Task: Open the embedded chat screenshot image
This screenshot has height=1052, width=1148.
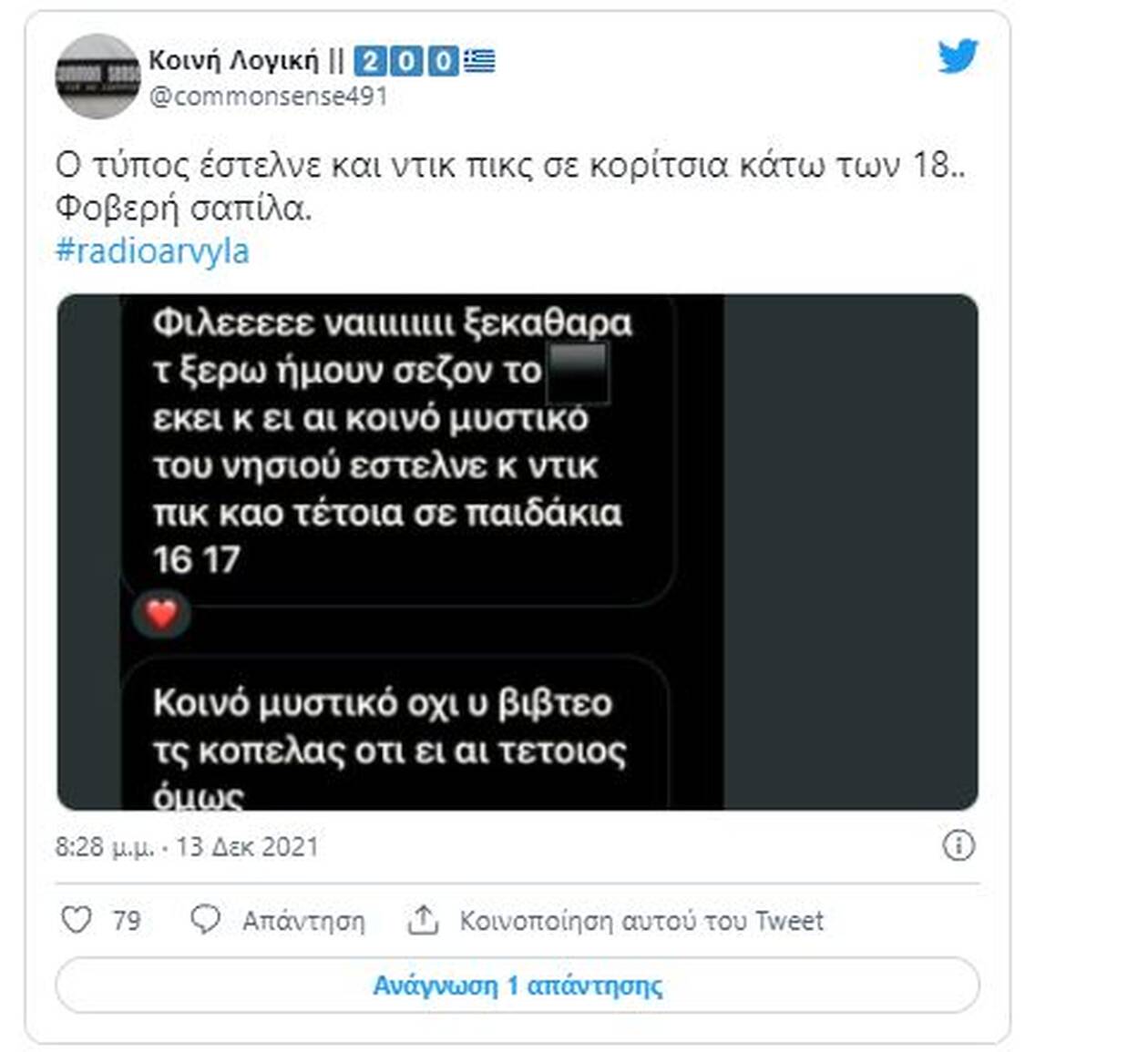Action: tap(518, 552)
